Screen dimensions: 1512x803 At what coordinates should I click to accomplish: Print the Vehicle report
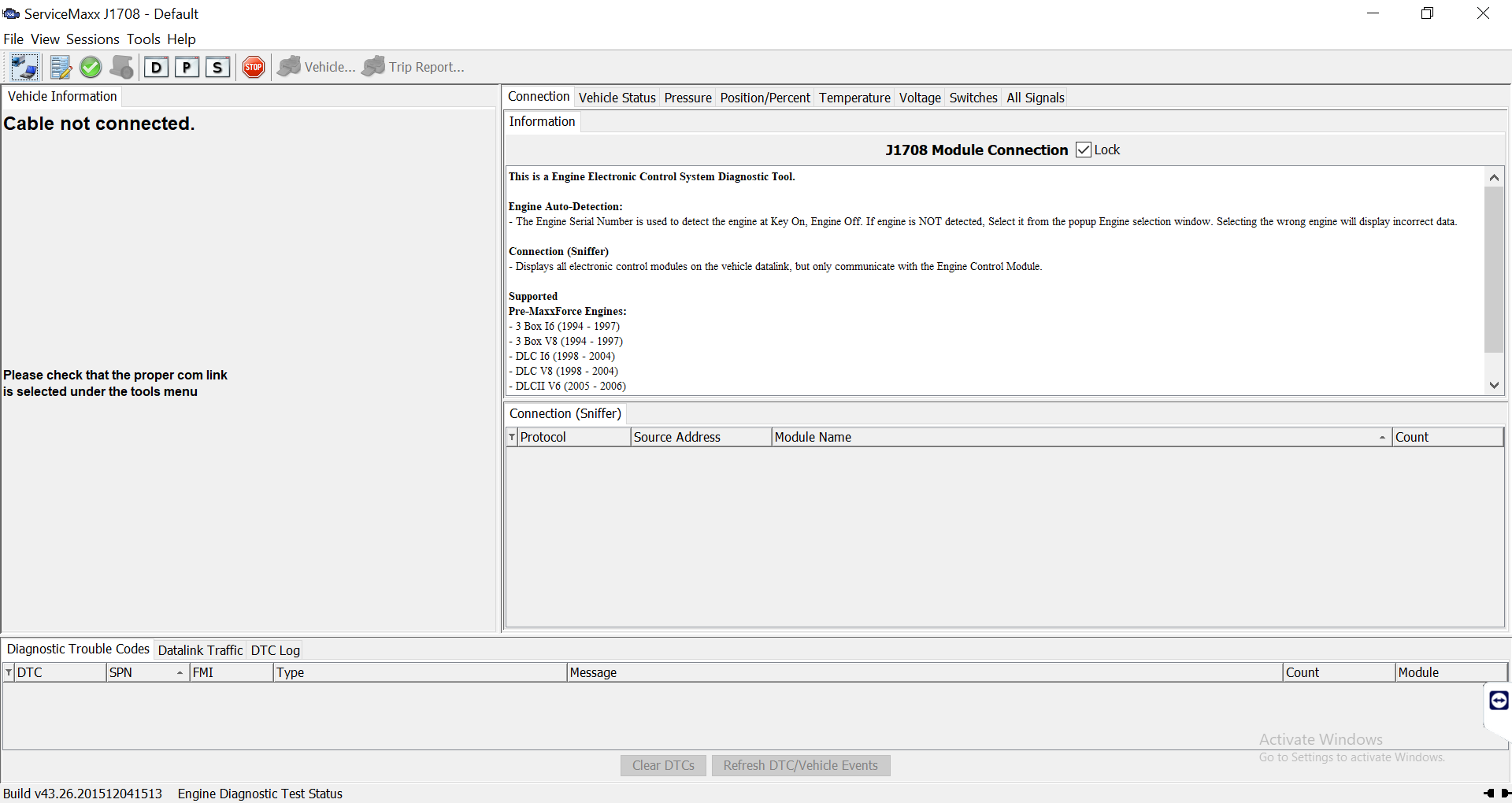click(317, 68)
